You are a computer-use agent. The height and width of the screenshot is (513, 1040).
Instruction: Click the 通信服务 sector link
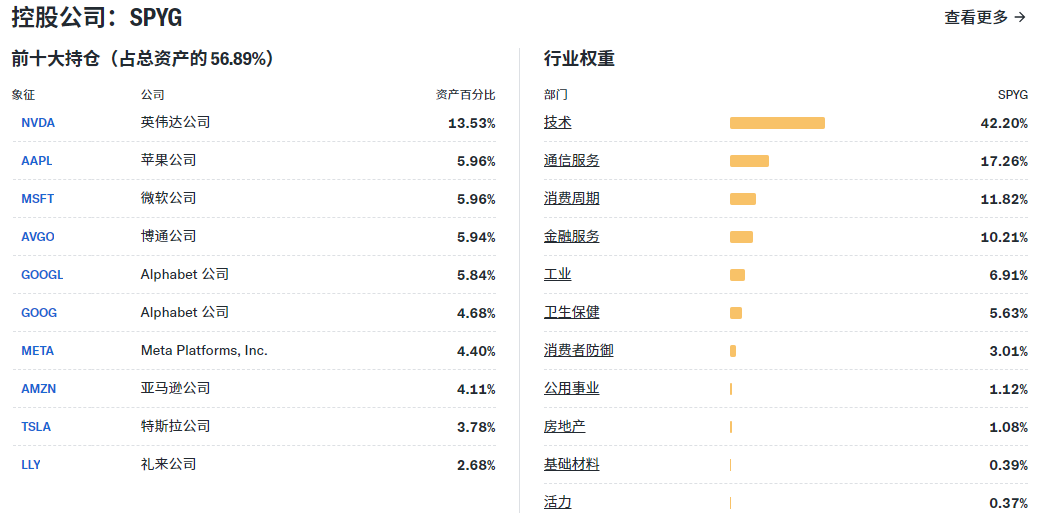572,160
